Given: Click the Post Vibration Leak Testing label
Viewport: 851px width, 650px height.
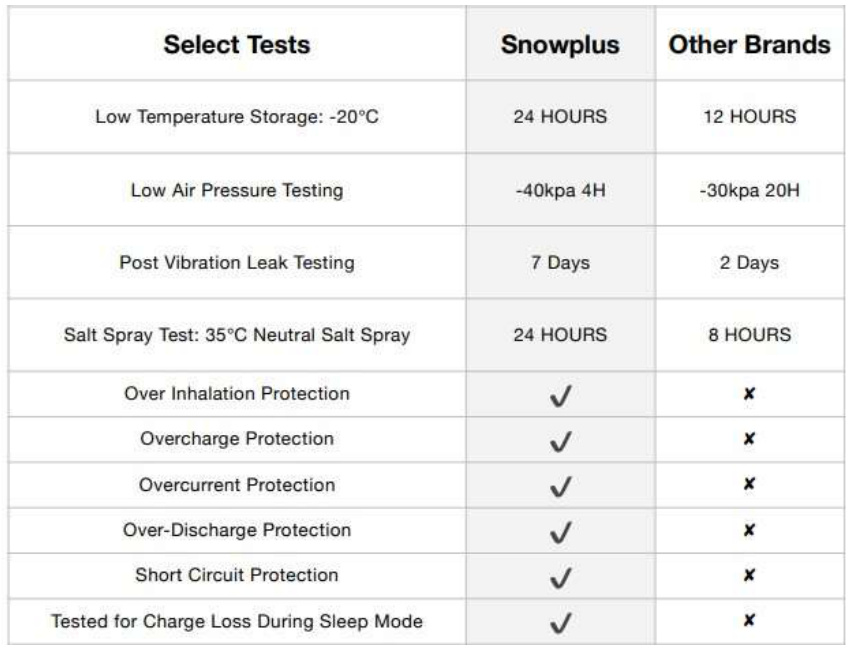Looking at the screenshot, I should click(x=237, y=263).
